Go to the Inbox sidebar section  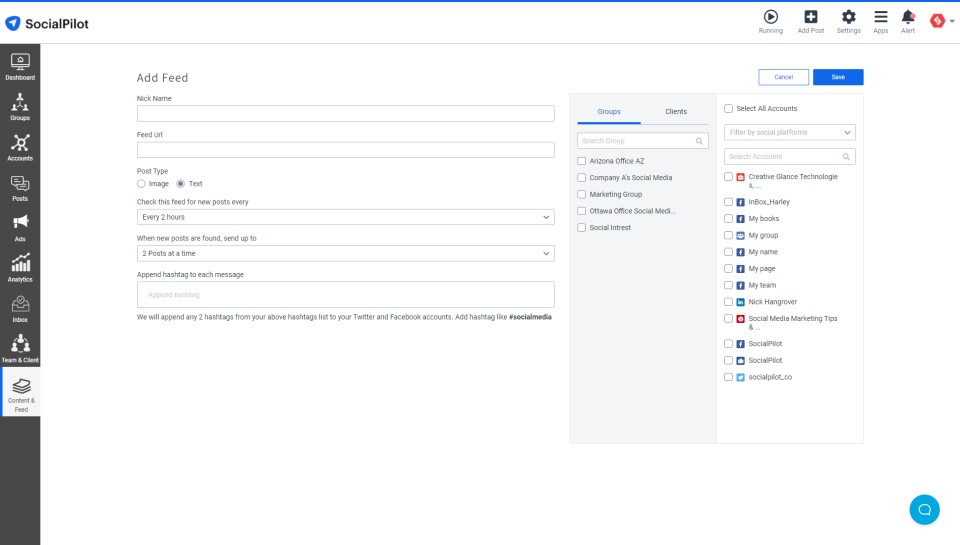point(20,309)
